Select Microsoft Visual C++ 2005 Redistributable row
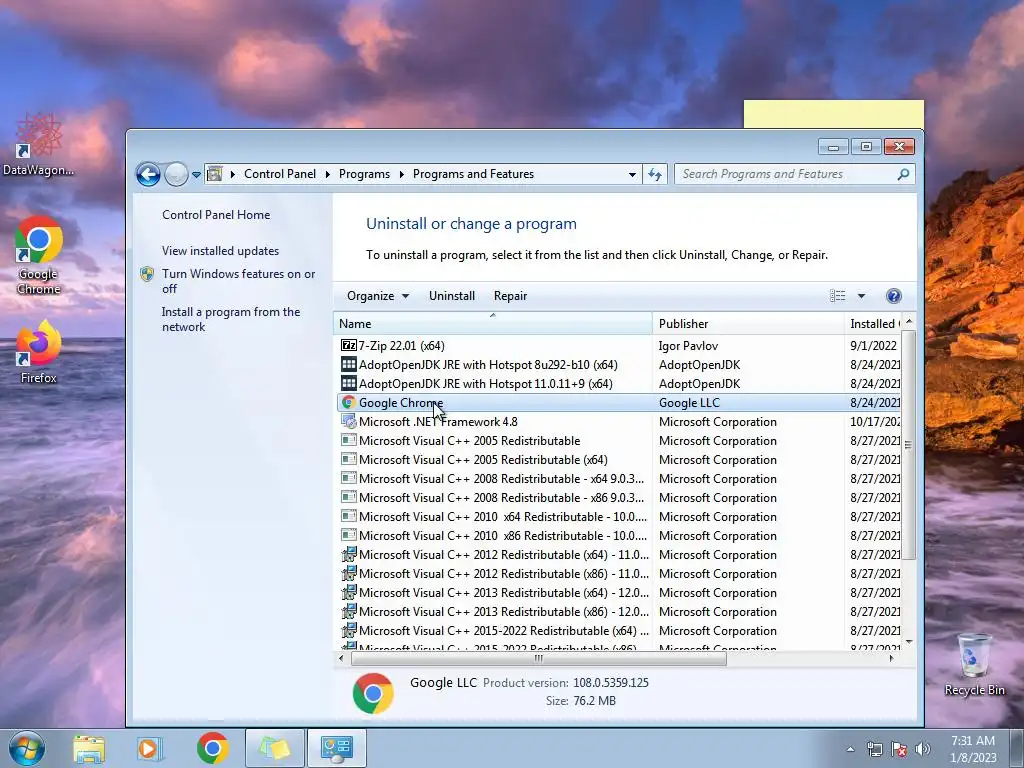 click(x=619, y=441)
